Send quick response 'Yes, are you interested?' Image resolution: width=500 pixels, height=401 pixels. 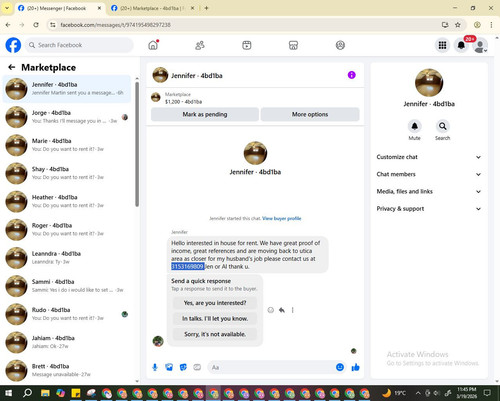click(x=215, y=303)
